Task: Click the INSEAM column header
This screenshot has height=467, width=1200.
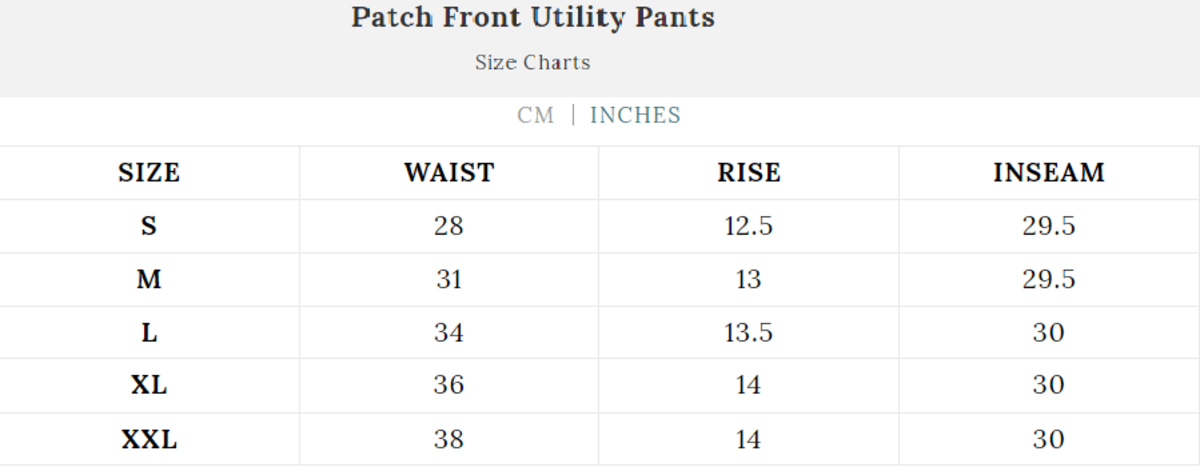Action: coord(1049,173)
